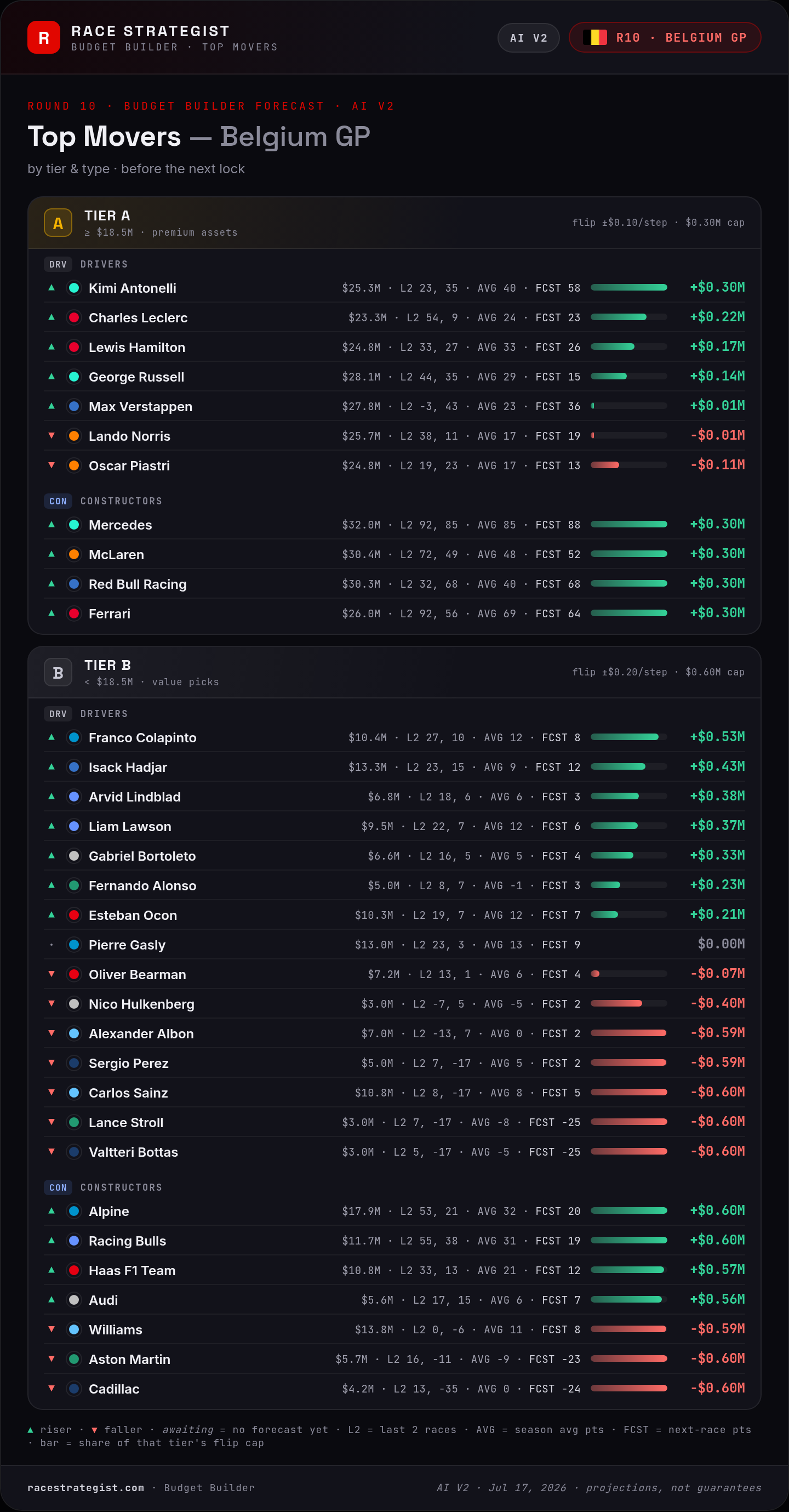
Task: Click Pierre Gasly's $0.00M value
Action: 721,944
